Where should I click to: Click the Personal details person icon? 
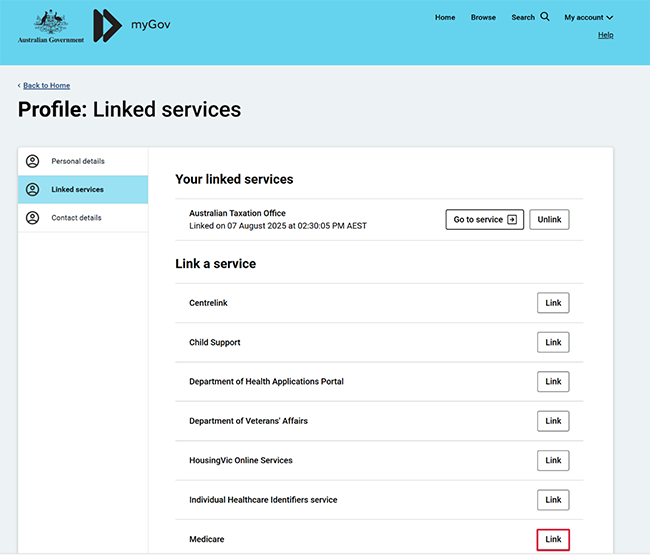tap(33, 161)
